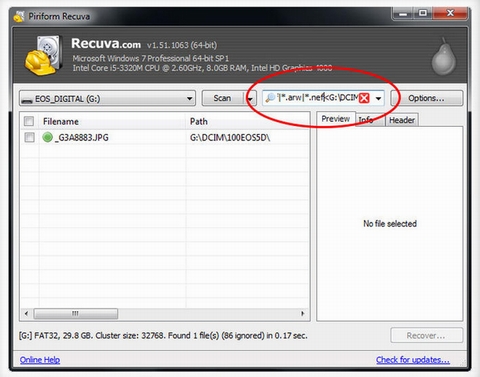The height and width of the screenshot is (377, 480).
Task: Sort by the Filename column header
Action: pos(112,121)
